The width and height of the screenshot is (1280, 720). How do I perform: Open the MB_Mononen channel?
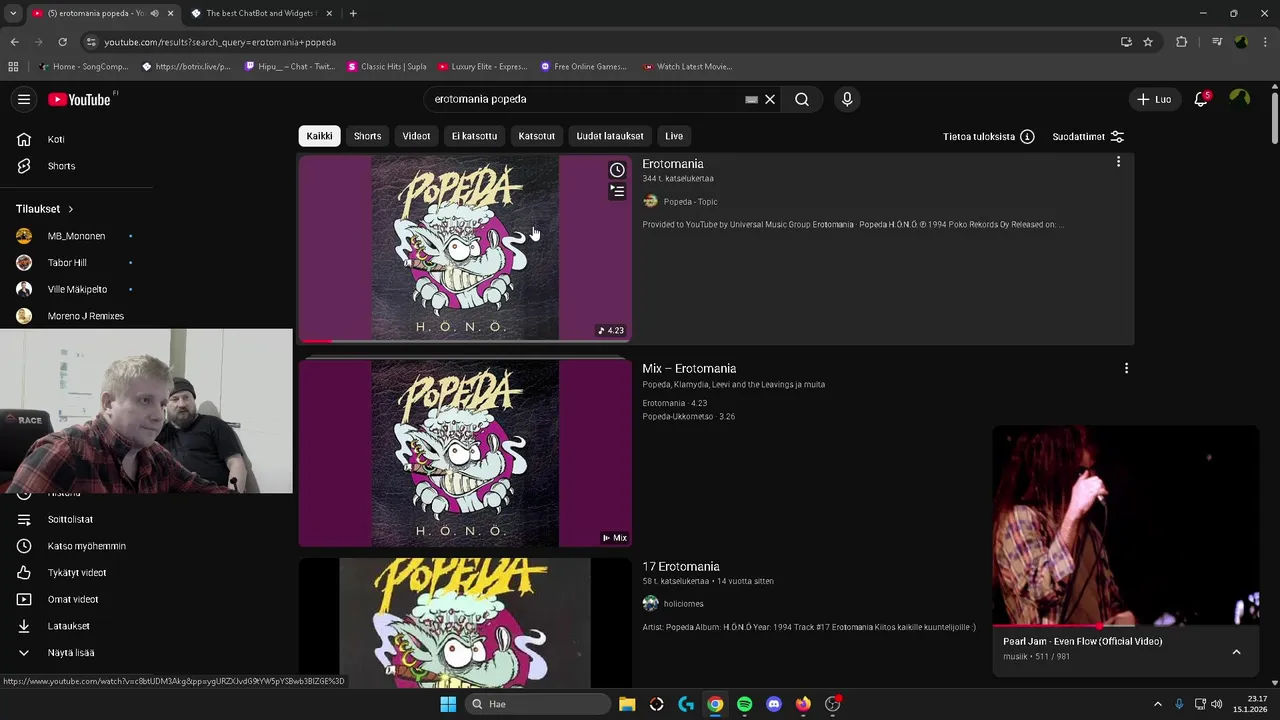[x=76, y=236]
